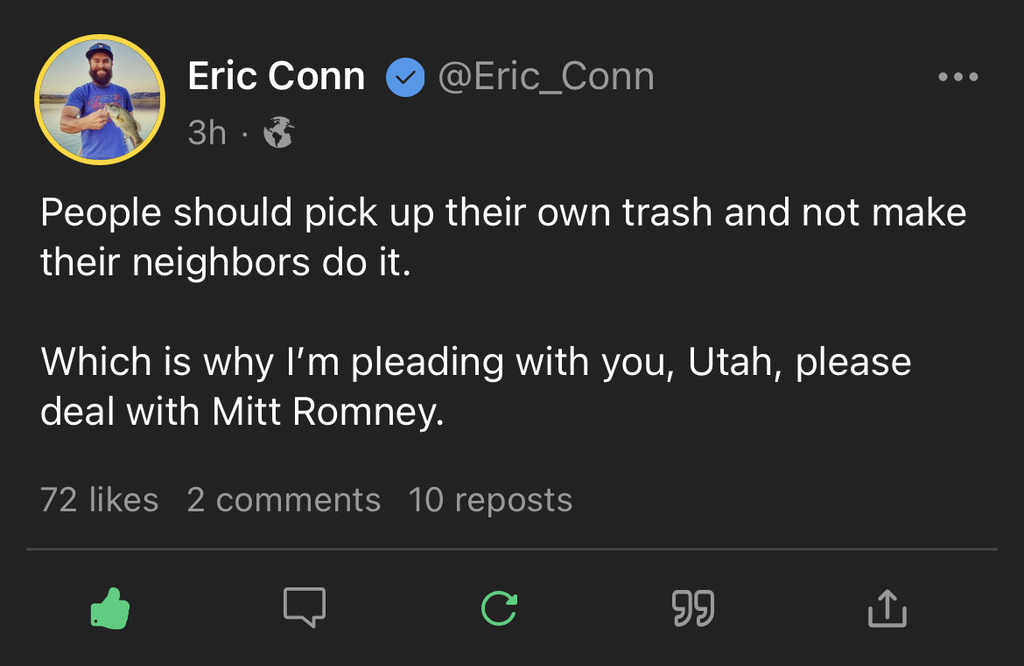The image size is (1024, 666).
Task: View the 72 likes list
Action: 99,500
